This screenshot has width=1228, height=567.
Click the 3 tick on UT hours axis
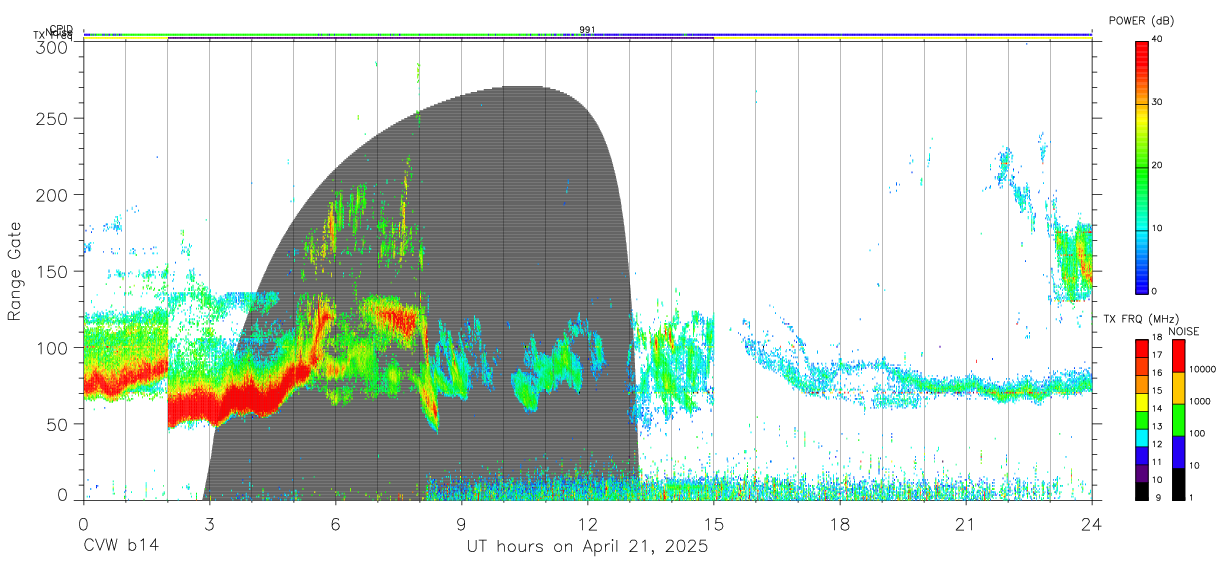click(210, 524)
